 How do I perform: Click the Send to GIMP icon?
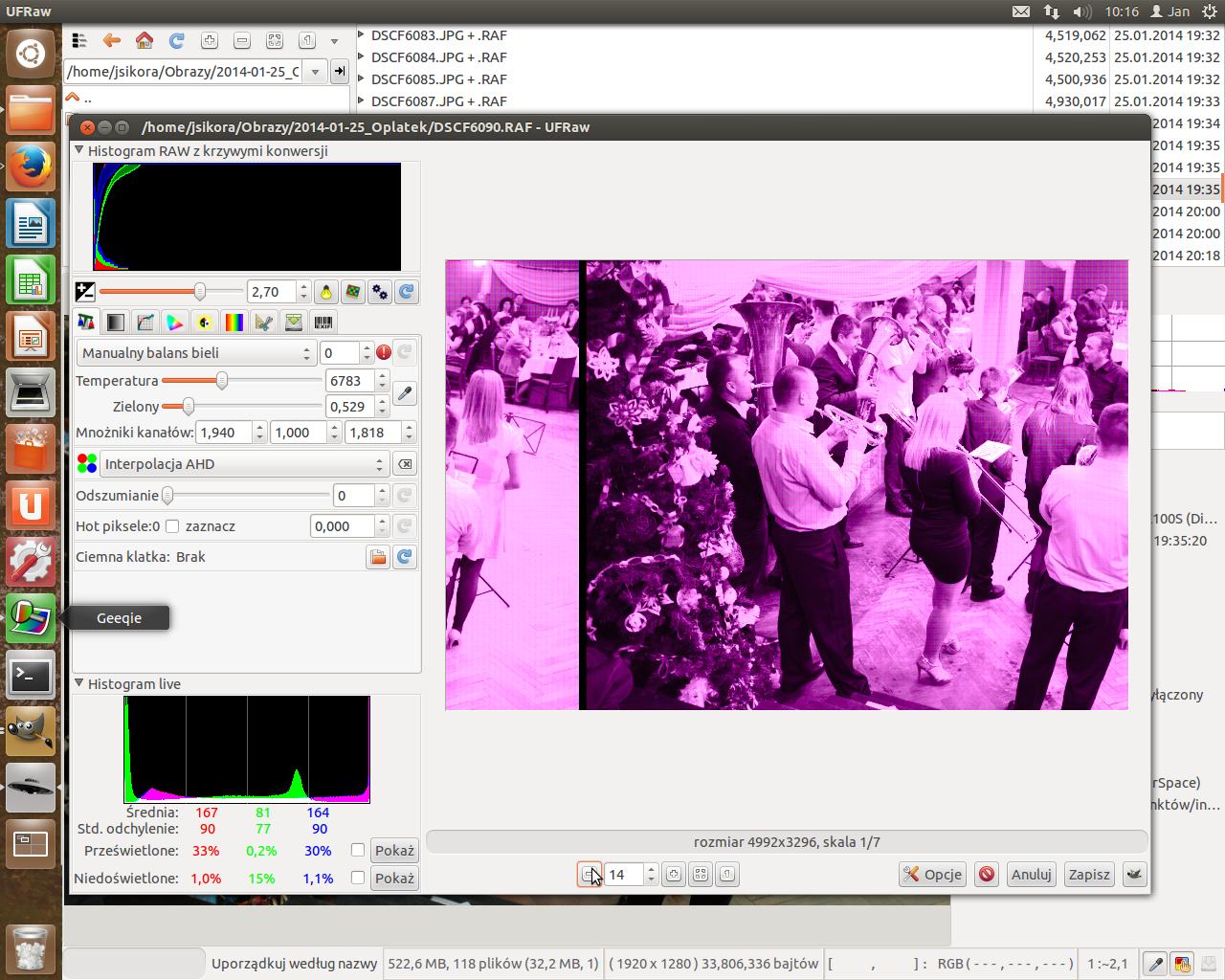point(1135,874)
